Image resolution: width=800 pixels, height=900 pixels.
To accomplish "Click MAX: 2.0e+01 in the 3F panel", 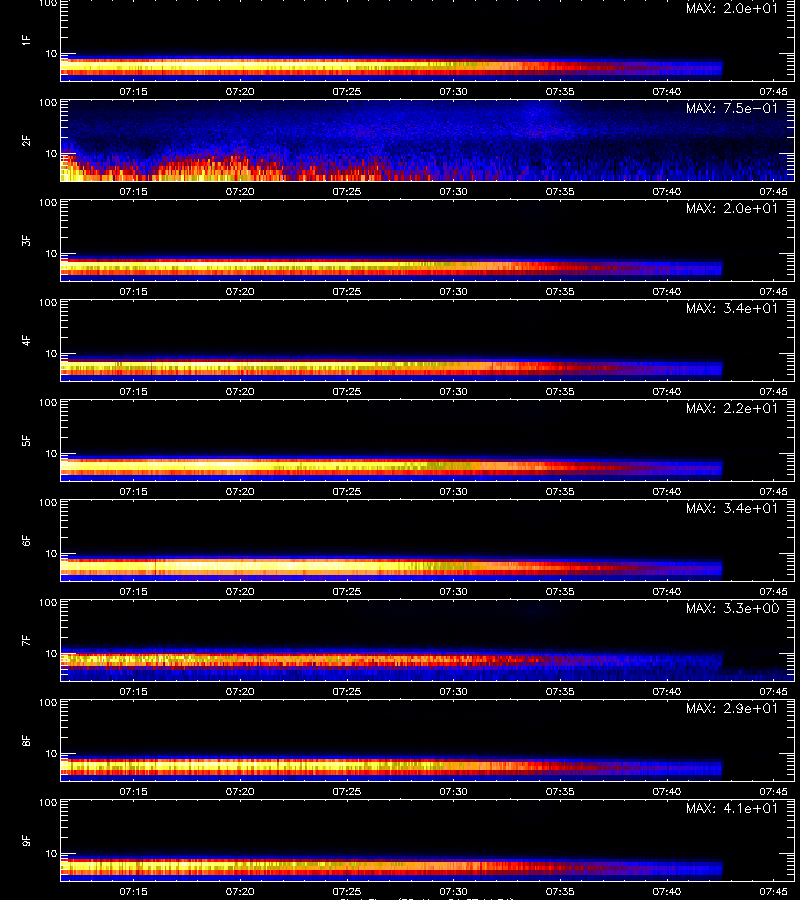I will (732, 208).
